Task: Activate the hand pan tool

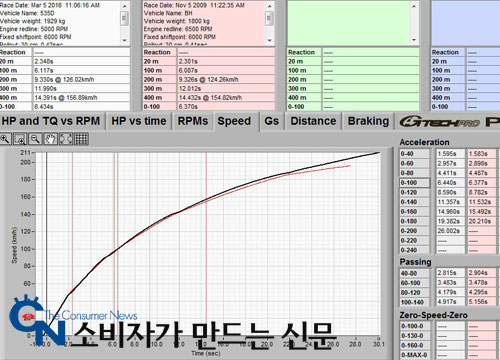Action: [x=50, y=139]
